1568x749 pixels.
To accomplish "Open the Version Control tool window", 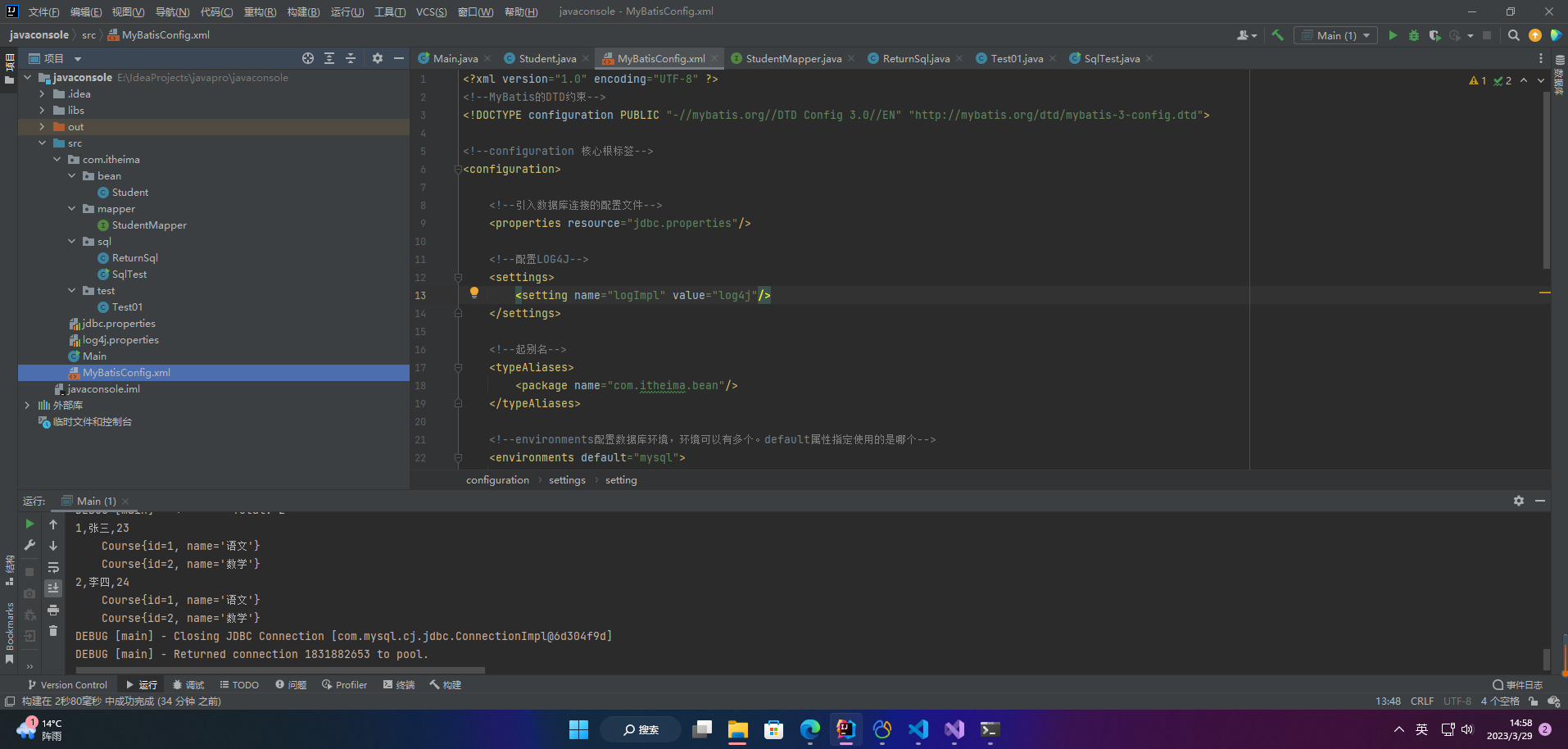I will coord(67,685).
